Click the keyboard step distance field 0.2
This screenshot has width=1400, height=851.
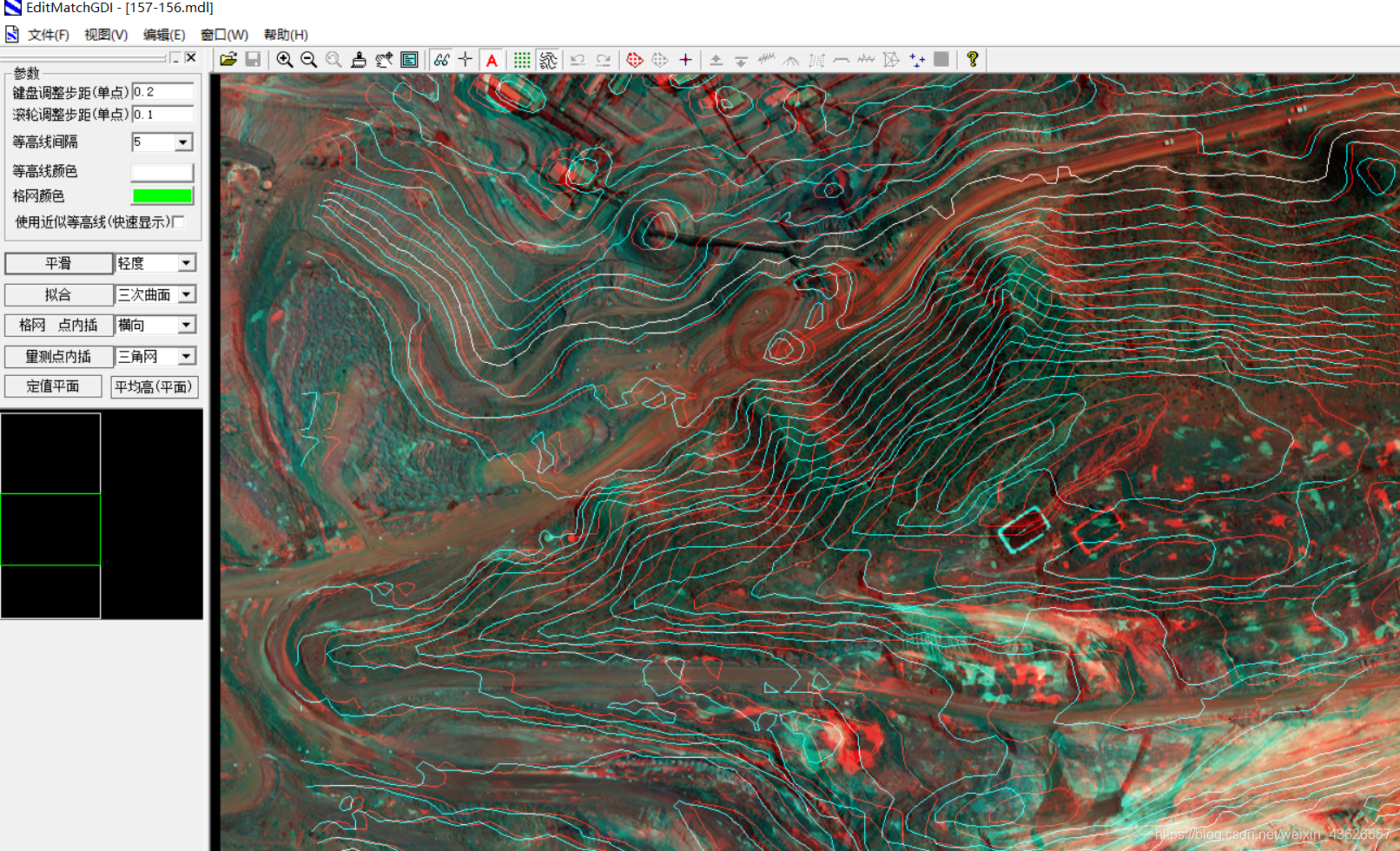click(x=162, y=92)
